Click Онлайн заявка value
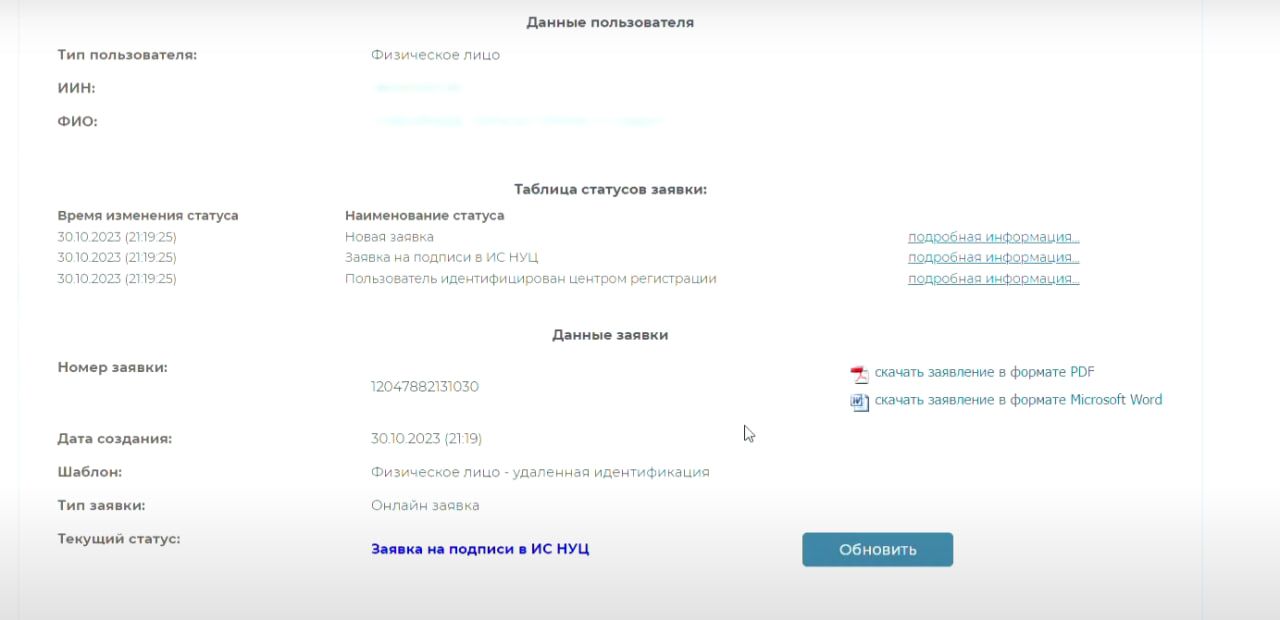1280x620 pixels. tap(425, 505)
